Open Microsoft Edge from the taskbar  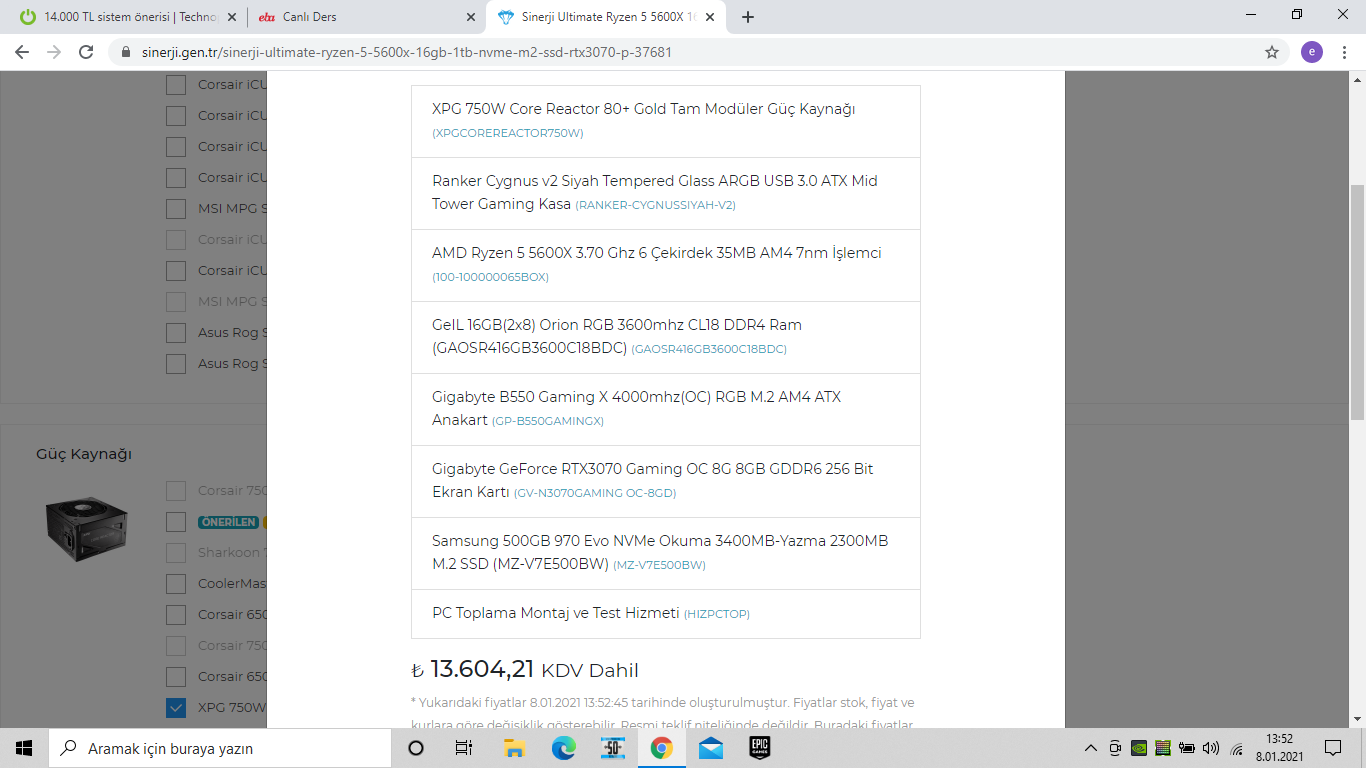tap(563, 748)
